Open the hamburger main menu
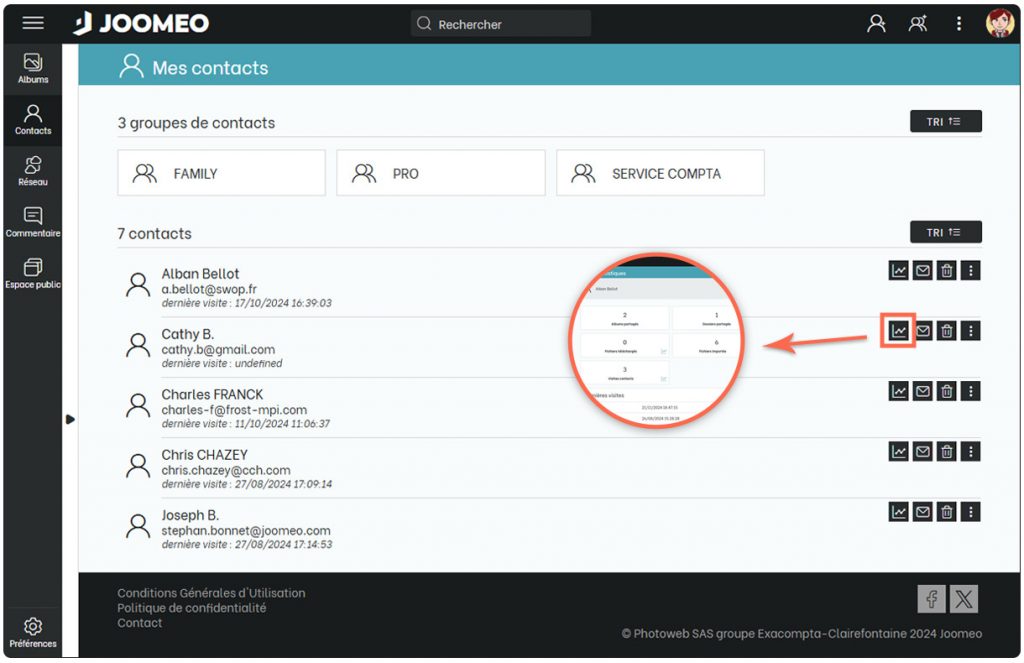The image size is (1024, 663). [x=33, y=24]
